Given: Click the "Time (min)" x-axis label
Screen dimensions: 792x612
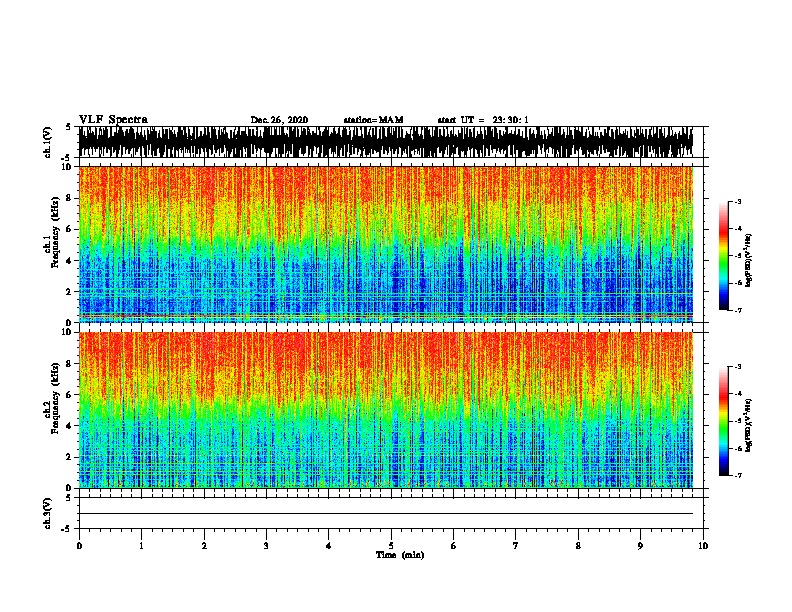Looking at the screenshot, I should click(400, 555).
